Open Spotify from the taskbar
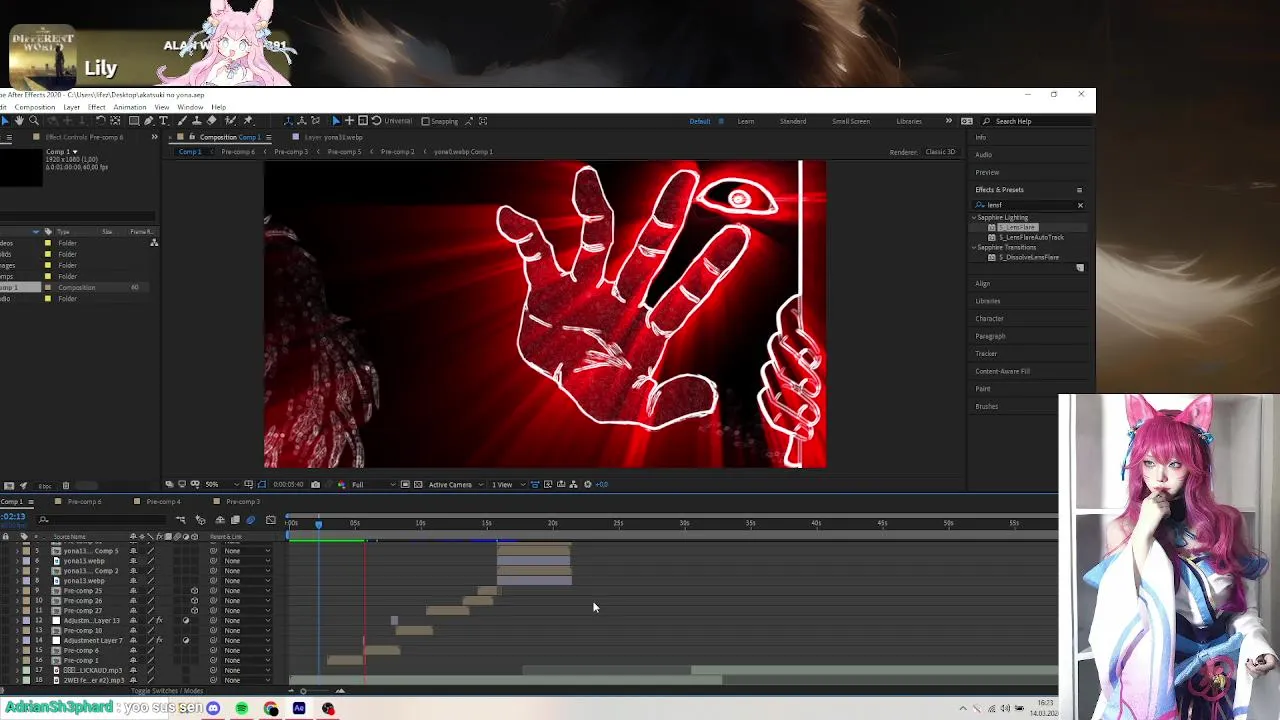1280x720 pixels. click(x=242, y=708)
